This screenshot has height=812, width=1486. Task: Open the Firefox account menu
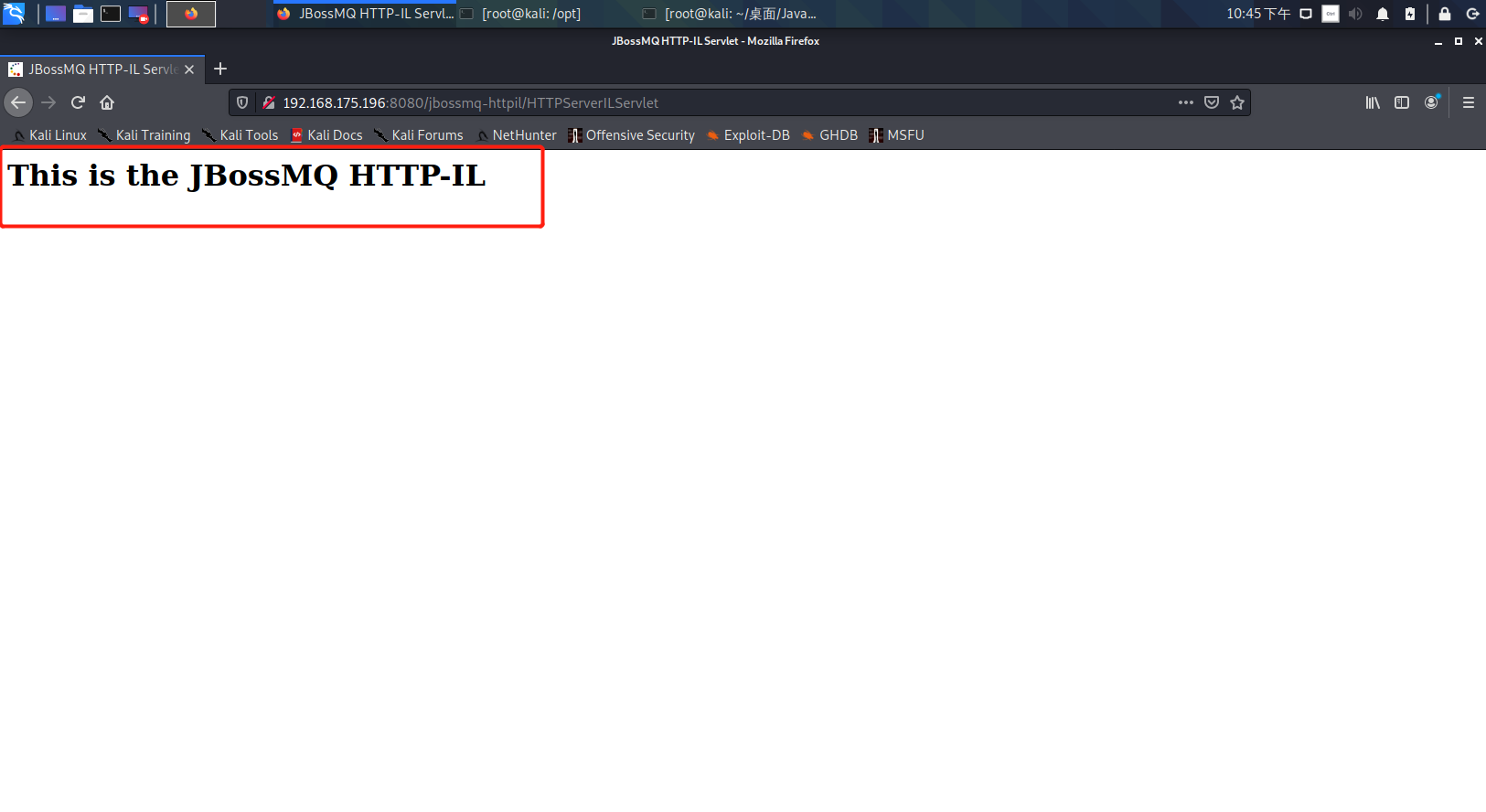(1431, 102)
